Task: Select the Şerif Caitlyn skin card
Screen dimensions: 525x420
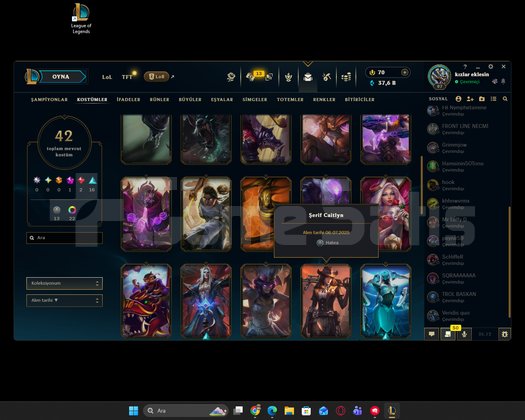Action: 326,300
